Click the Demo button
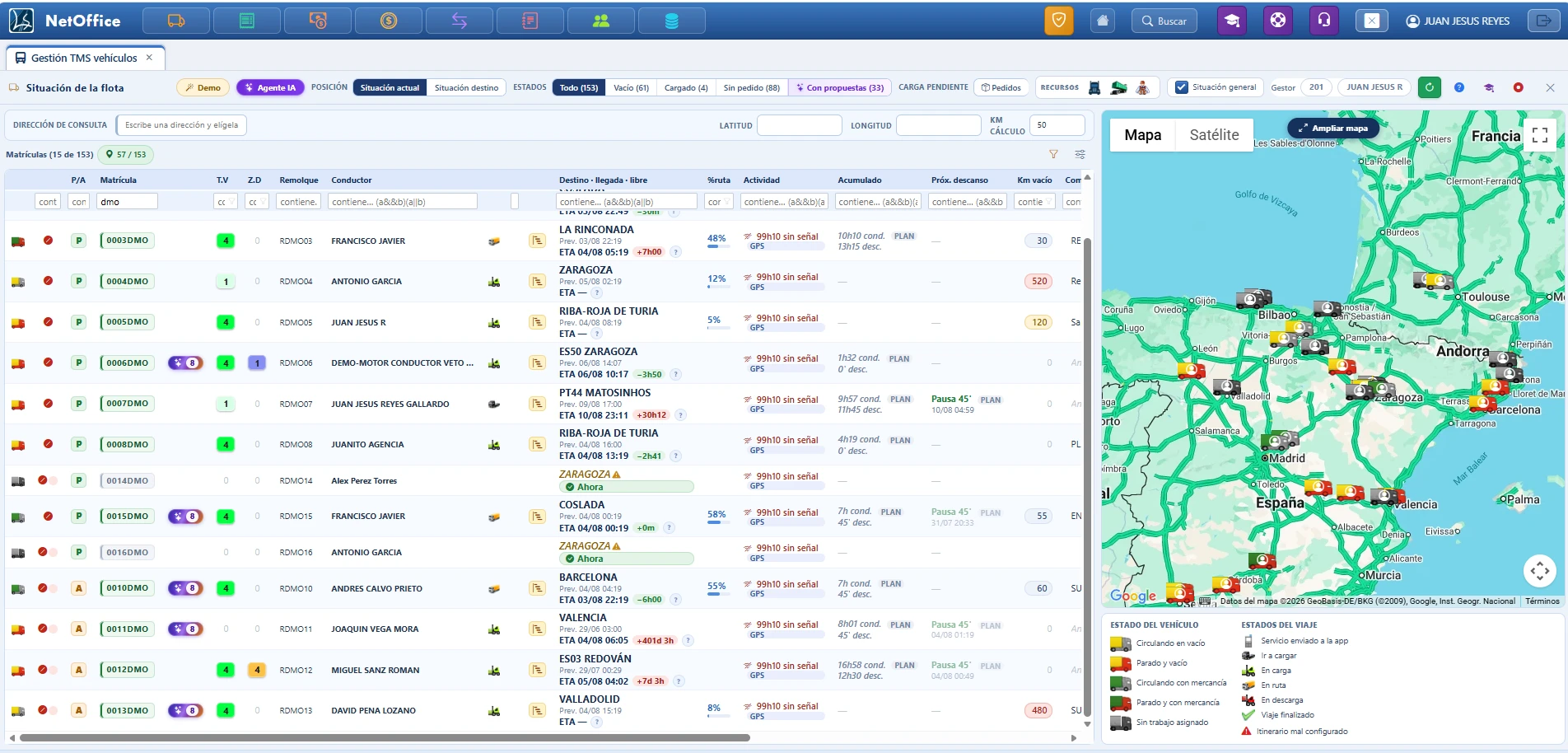 pos(203,87)
